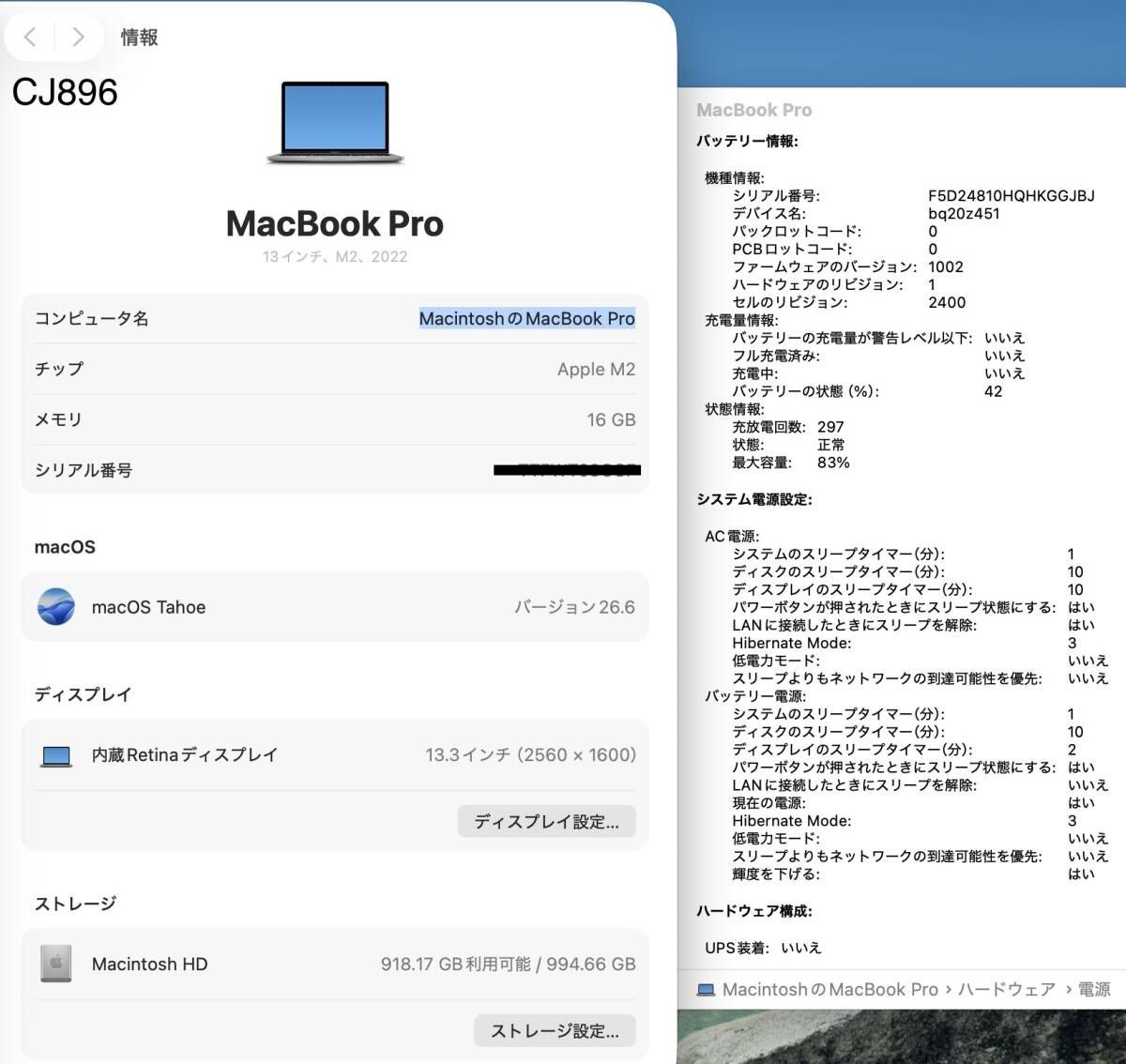Select the チップ Apple M2 row
1126x1064 pixels.
[335, 370]
